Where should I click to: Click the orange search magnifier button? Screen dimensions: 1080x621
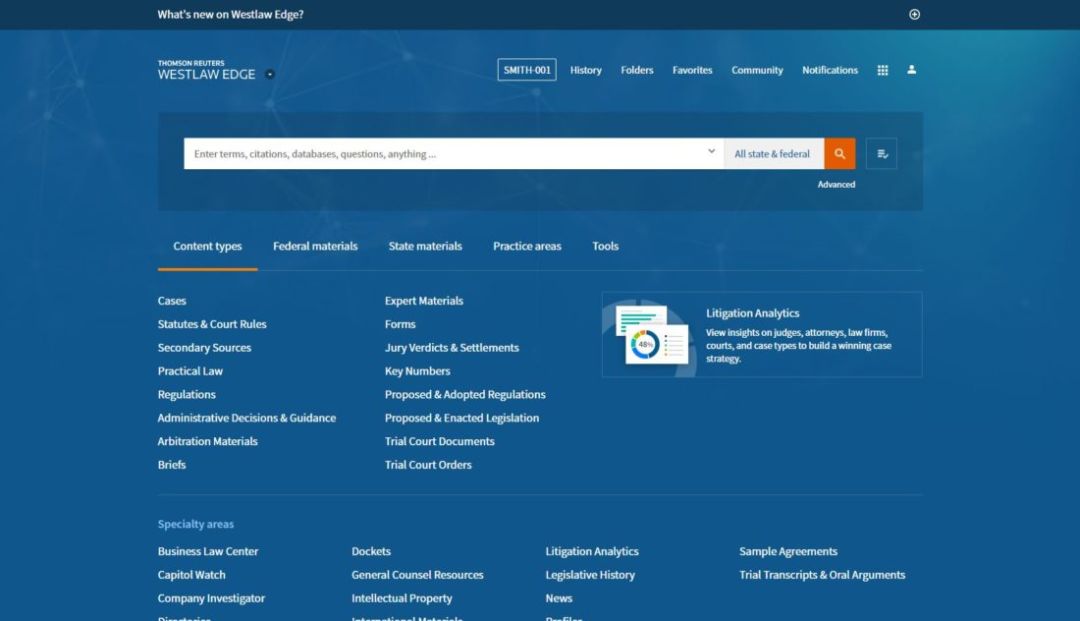coord(840,154)
